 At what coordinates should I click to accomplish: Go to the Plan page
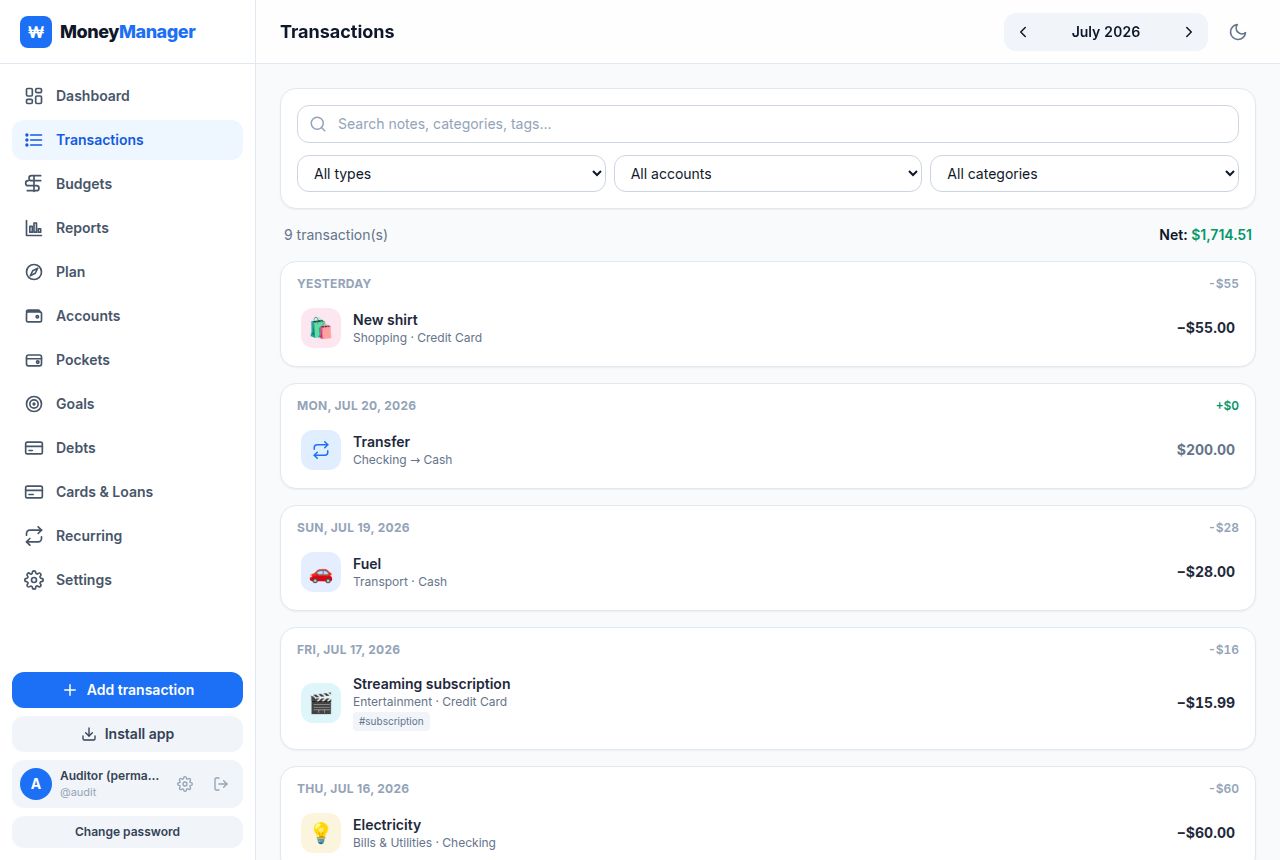coord(127,272)
